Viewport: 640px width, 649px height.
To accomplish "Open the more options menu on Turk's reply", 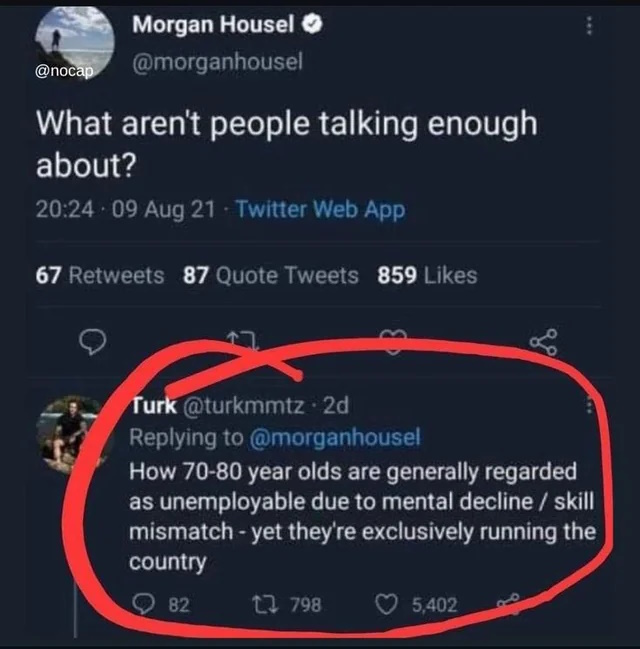I will coord(589,406).
